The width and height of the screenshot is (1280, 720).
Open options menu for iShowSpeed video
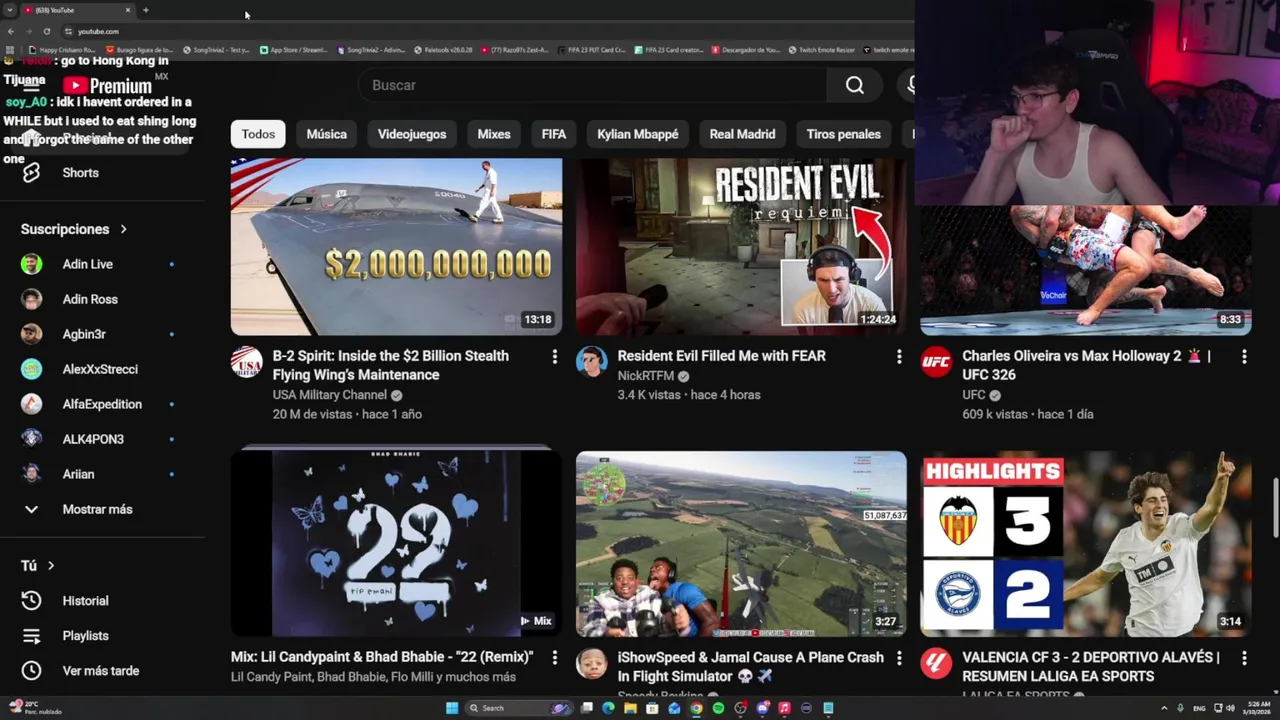(899, 658)
